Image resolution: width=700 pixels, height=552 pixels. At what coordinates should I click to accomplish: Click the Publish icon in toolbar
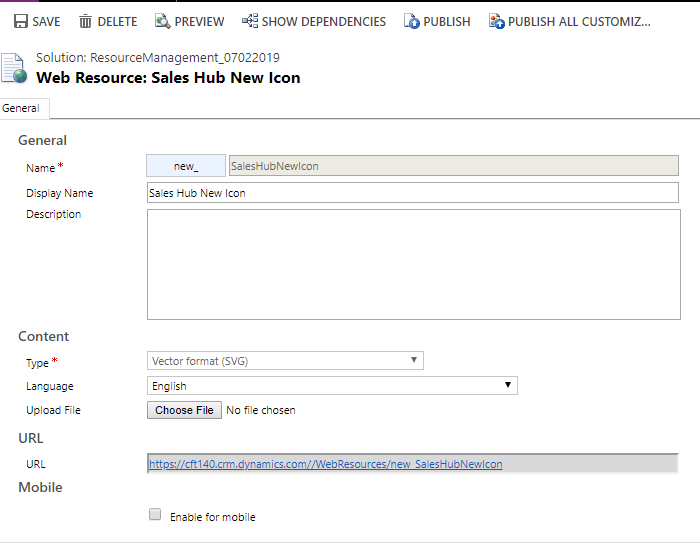(x=412, y=21)
